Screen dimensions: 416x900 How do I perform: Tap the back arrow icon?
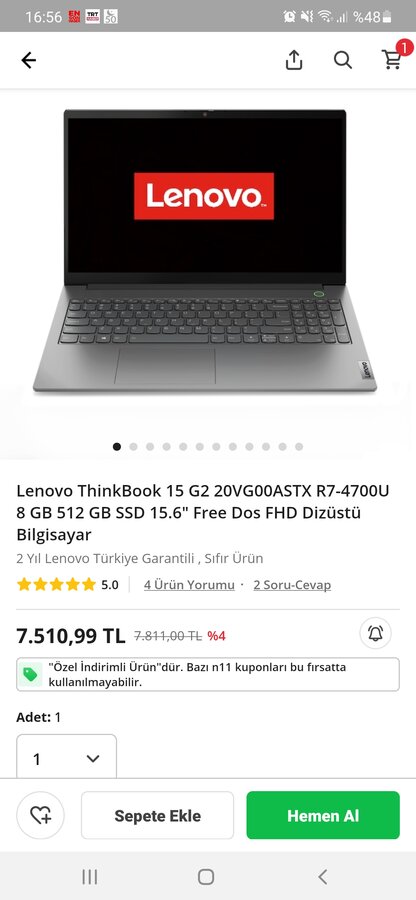pos(28,60)
